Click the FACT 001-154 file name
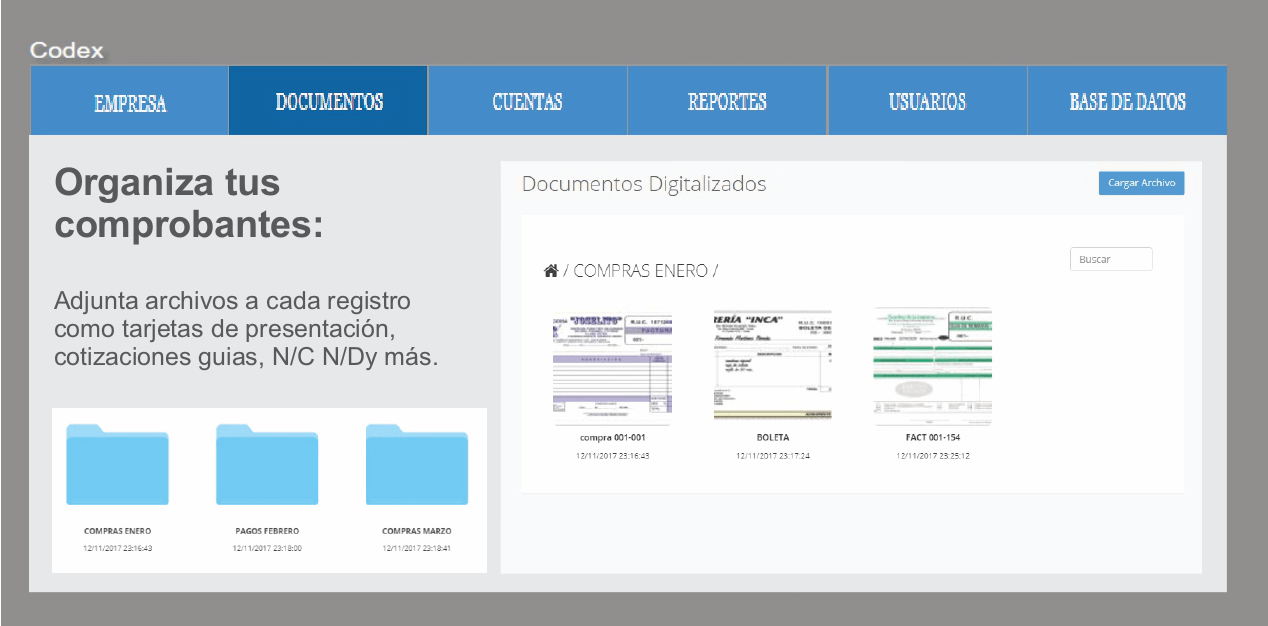1268x626 pixels. click(933, 438)
